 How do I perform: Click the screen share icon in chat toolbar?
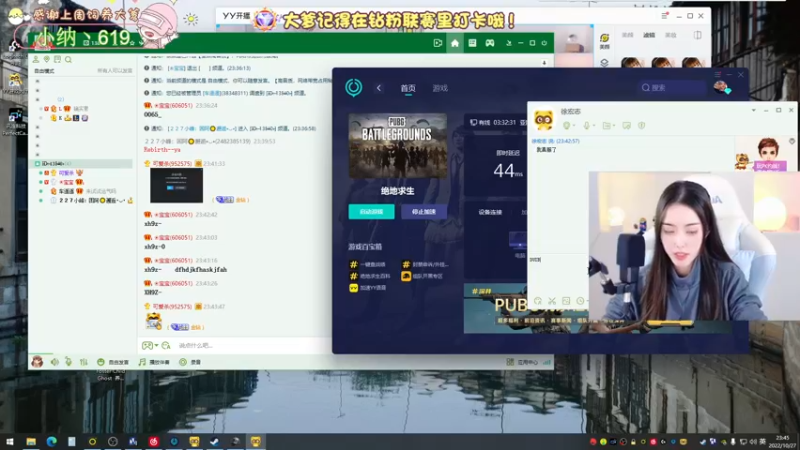coord(627,126)
